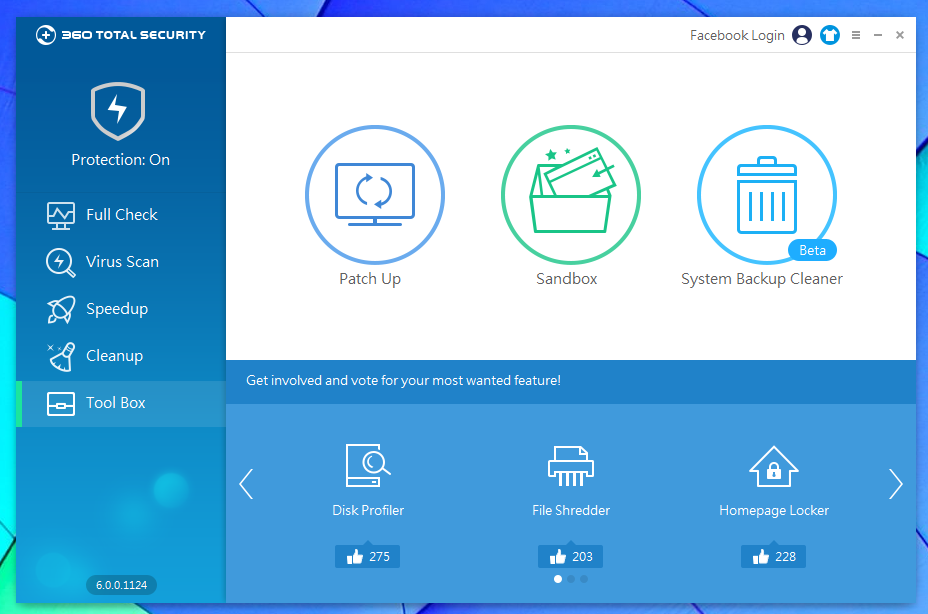This screenshot has width=928, height=614.
Task: Click the Protection On shield icon
Action: point(118,111)
